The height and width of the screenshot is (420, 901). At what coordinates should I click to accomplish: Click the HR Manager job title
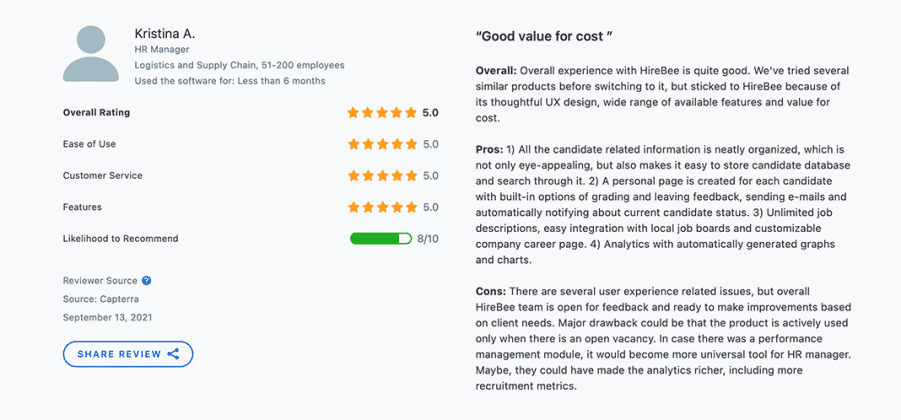161,50
